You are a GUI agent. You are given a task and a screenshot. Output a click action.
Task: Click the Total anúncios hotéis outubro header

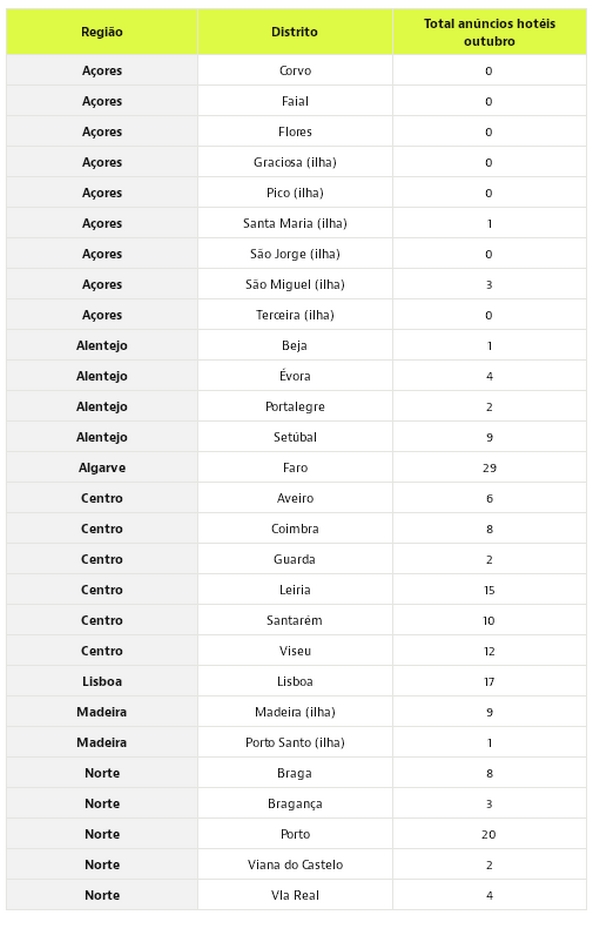[x=489, y=32]
